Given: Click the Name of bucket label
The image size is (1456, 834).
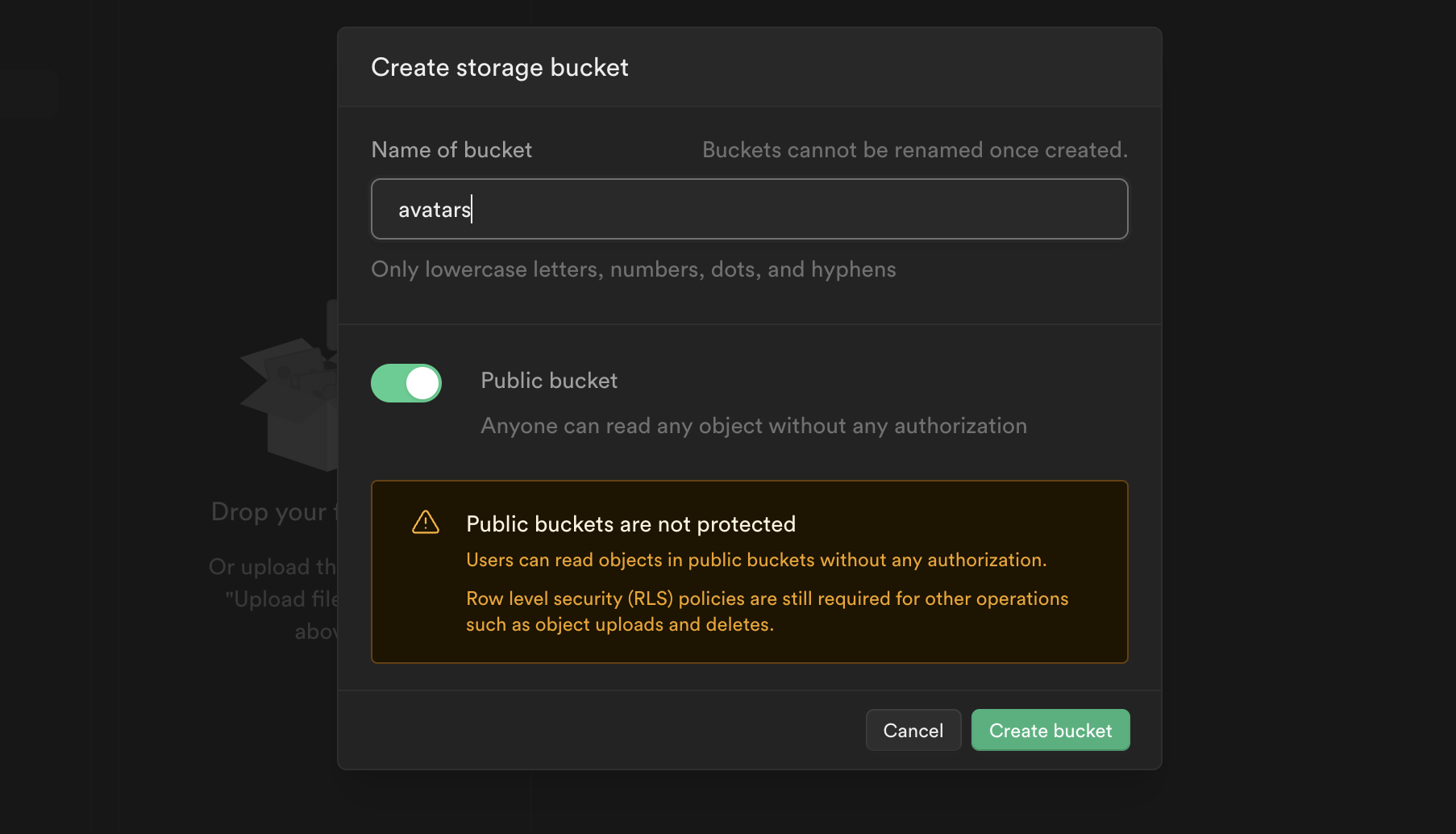Looking at the screenshot, I should 451,150.
